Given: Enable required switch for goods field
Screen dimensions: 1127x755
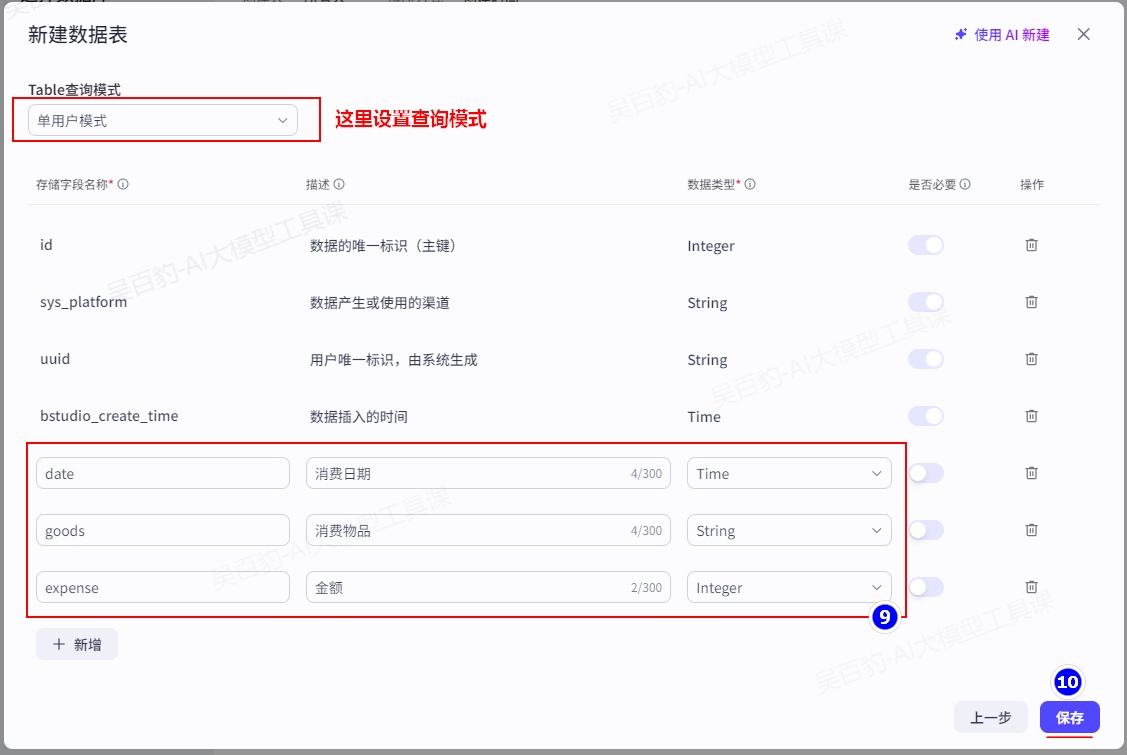Looking at the screenshot, I should (925, 530).
